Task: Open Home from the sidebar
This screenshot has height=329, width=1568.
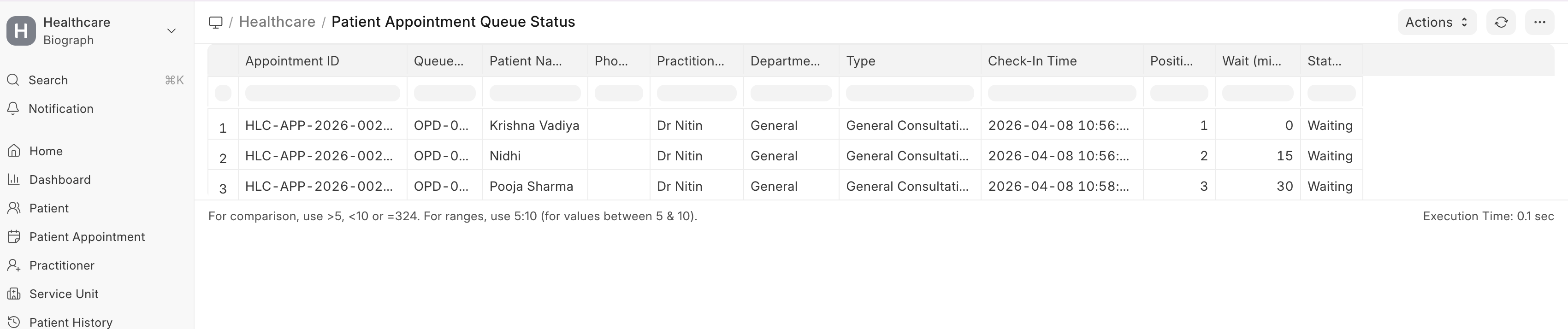Action: (x=46, y=151)
